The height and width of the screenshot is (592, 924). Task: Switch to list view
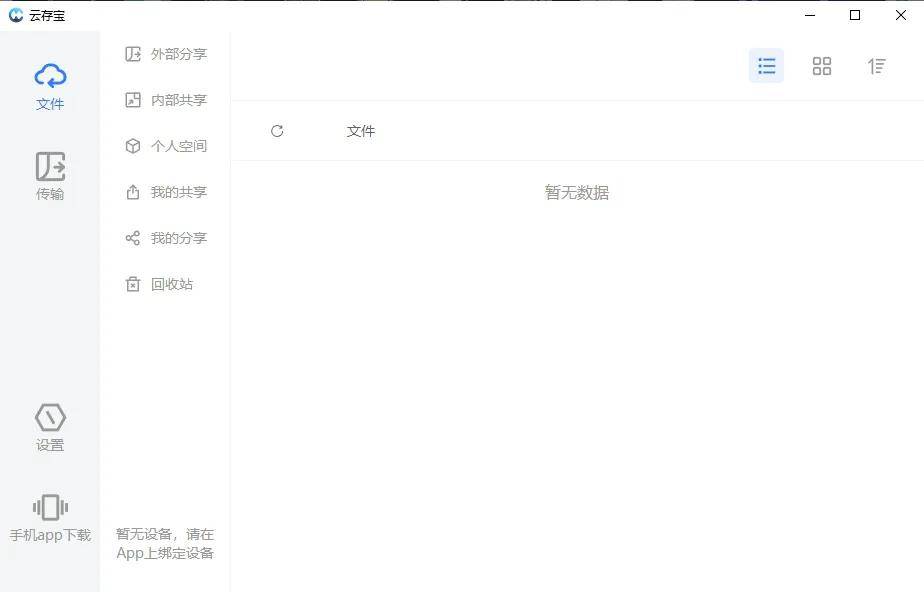pos(766,65)
